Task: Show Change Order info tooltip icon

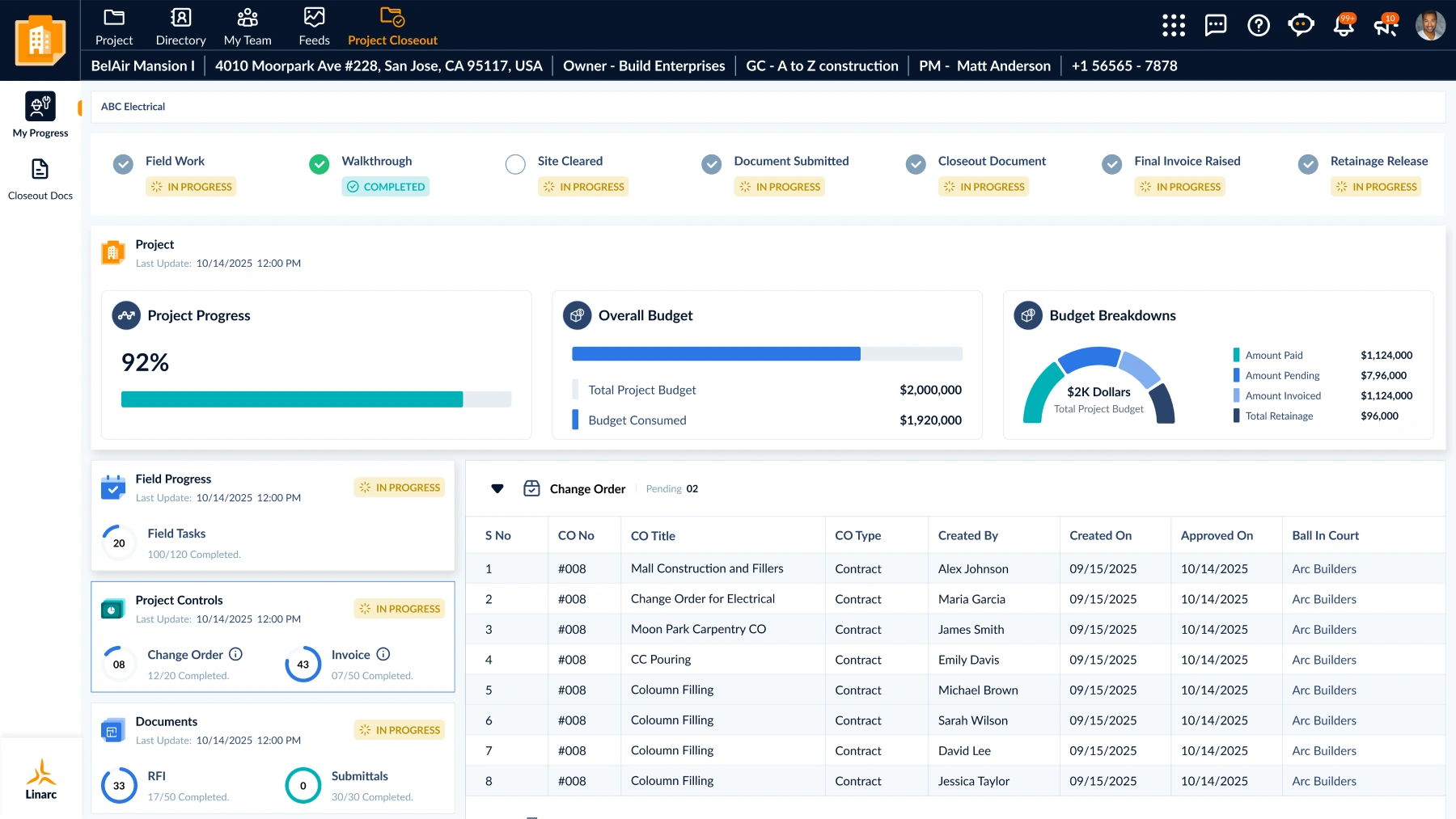Action: click(x=235, y=654)
